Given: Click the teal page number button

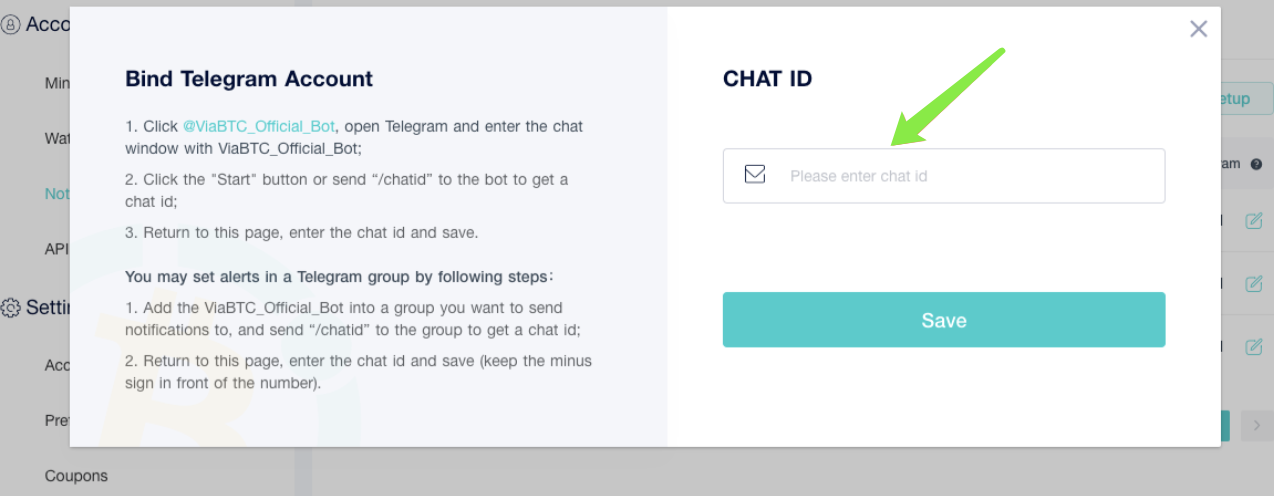Looking at the screenshot, I should (x=1225, y=426).
